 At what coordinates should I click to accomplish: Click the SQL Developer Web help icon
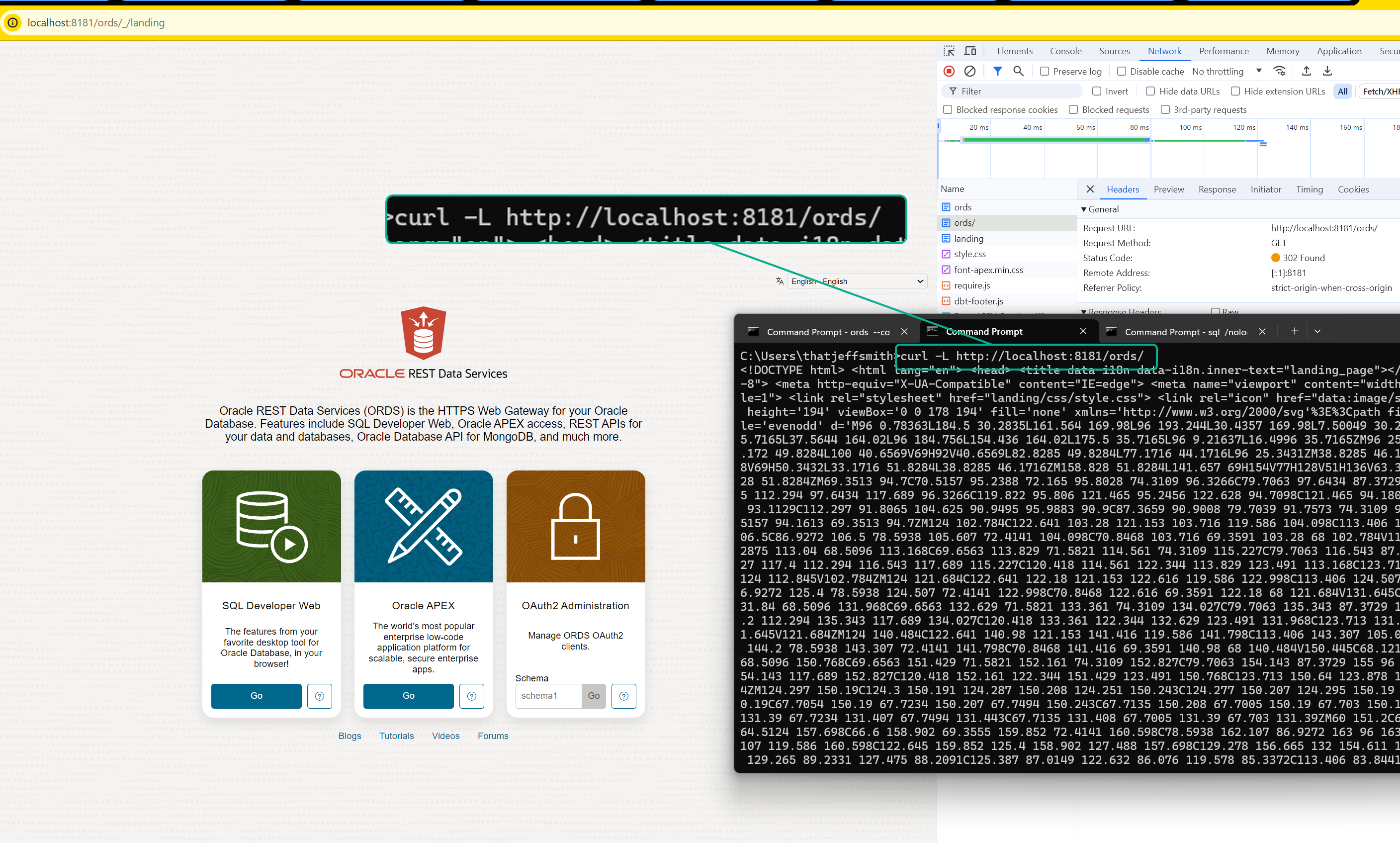coord(320,696)
